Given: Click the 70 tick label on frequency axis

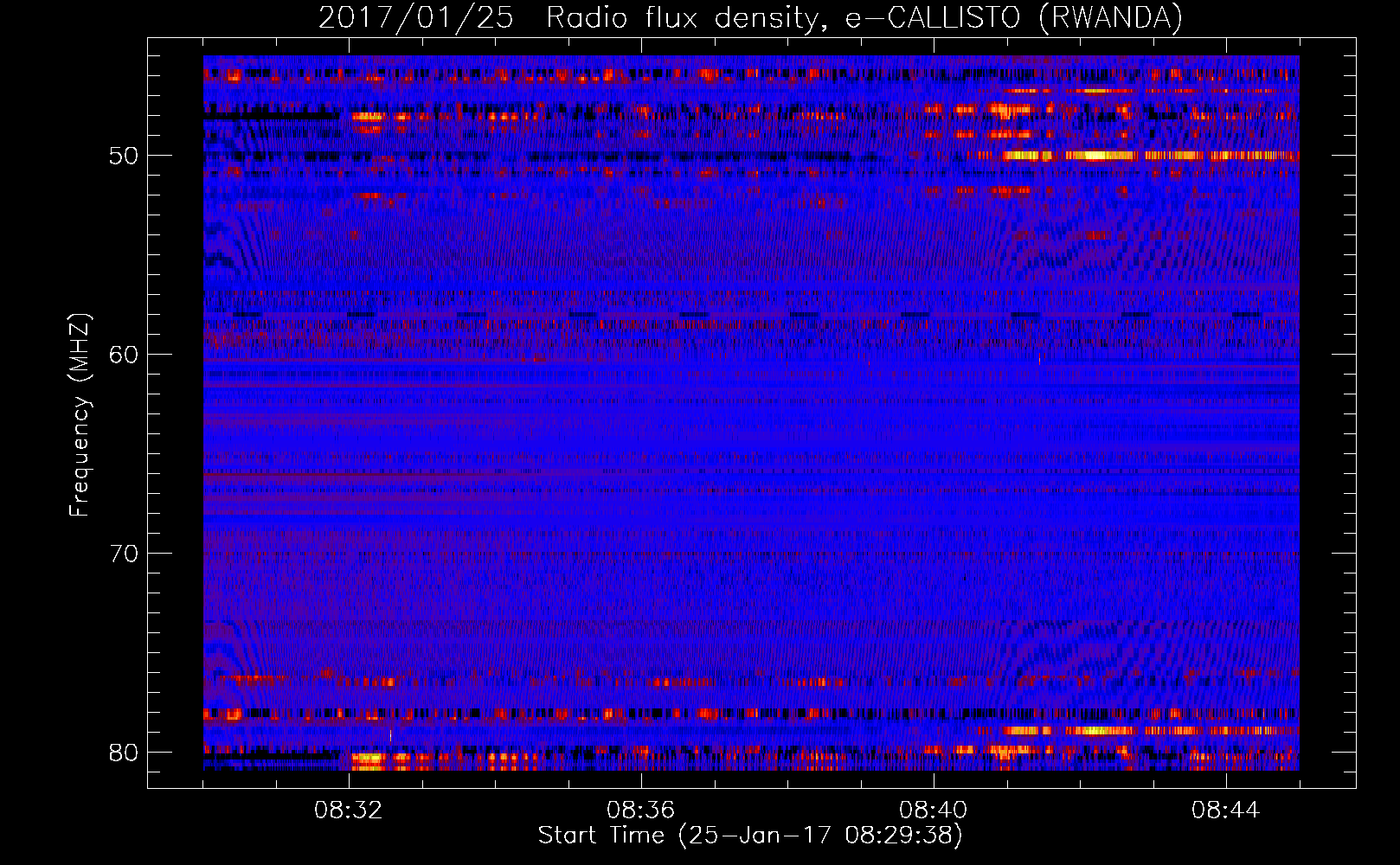Looking at the screenshot, I should tap(124, 554).
